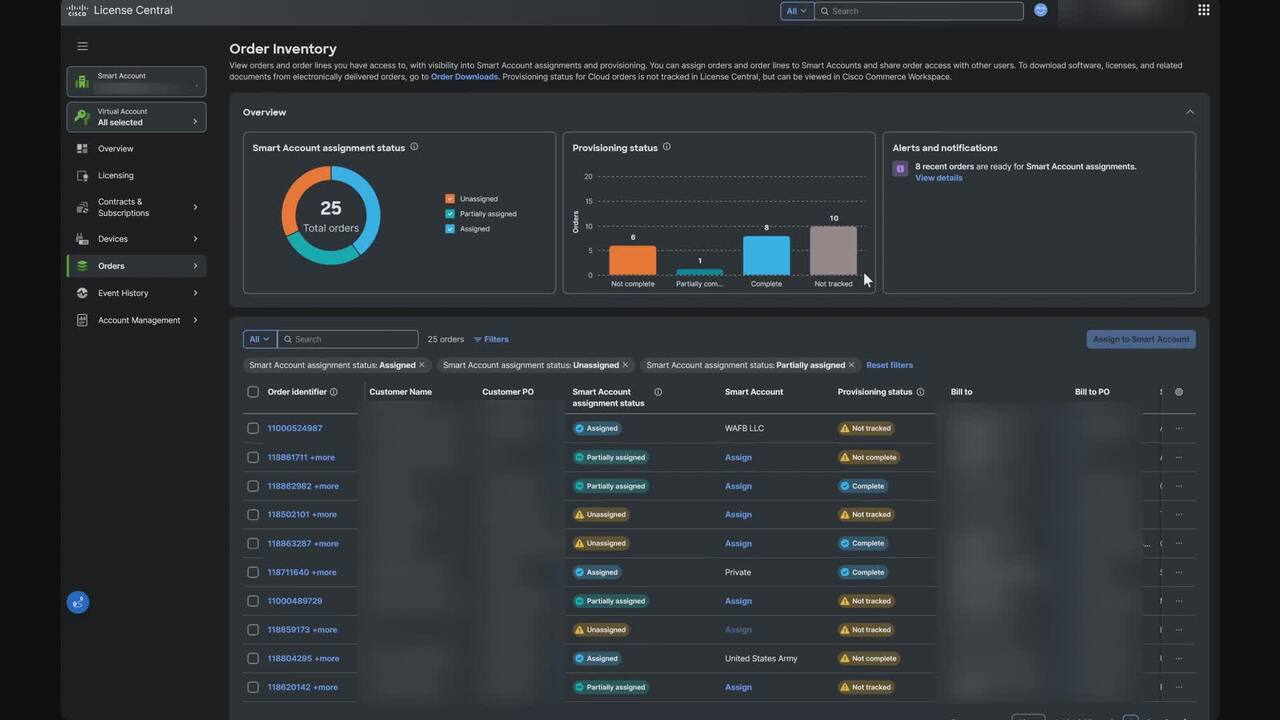Open the All dropdown in top search bar
This screenshot has width=1280, height=720.
(x=795, y=11)
